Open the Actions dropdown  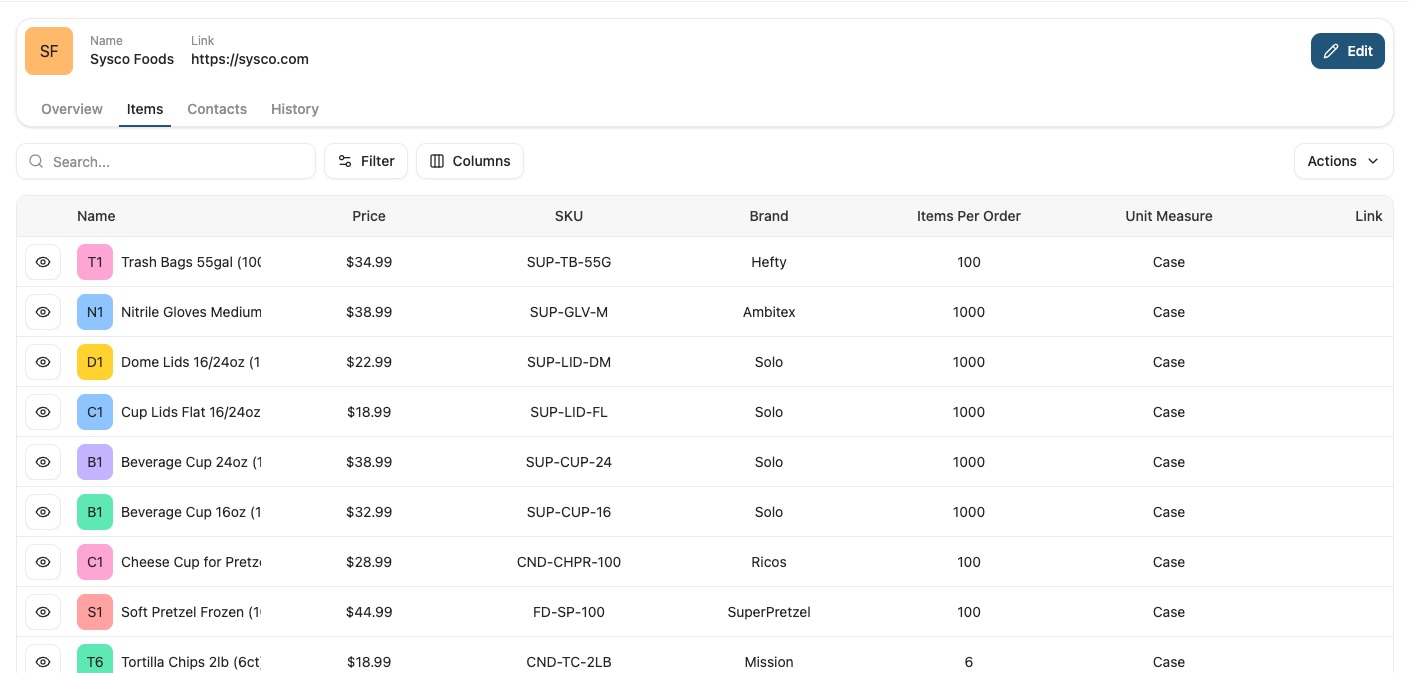1343,161
